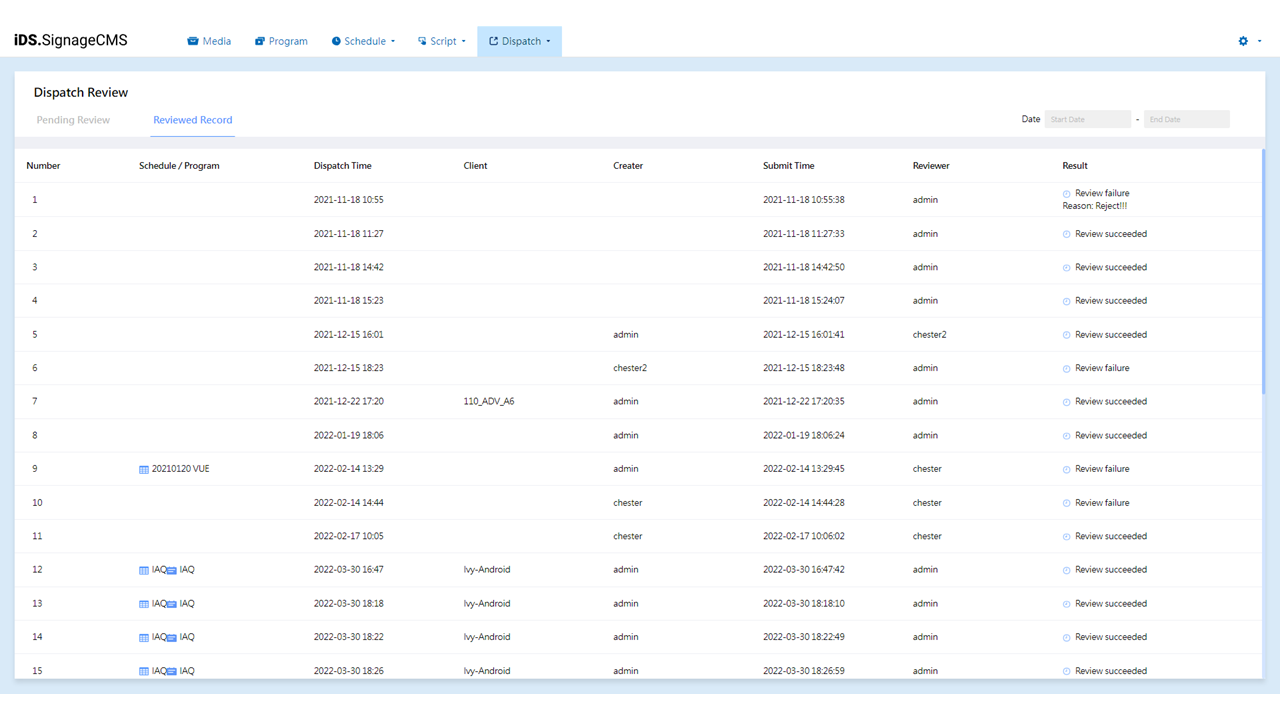This screenshot has width=1280, height=720.
Task: Click the Program icon in top navigation
Action: pos(260,41)
